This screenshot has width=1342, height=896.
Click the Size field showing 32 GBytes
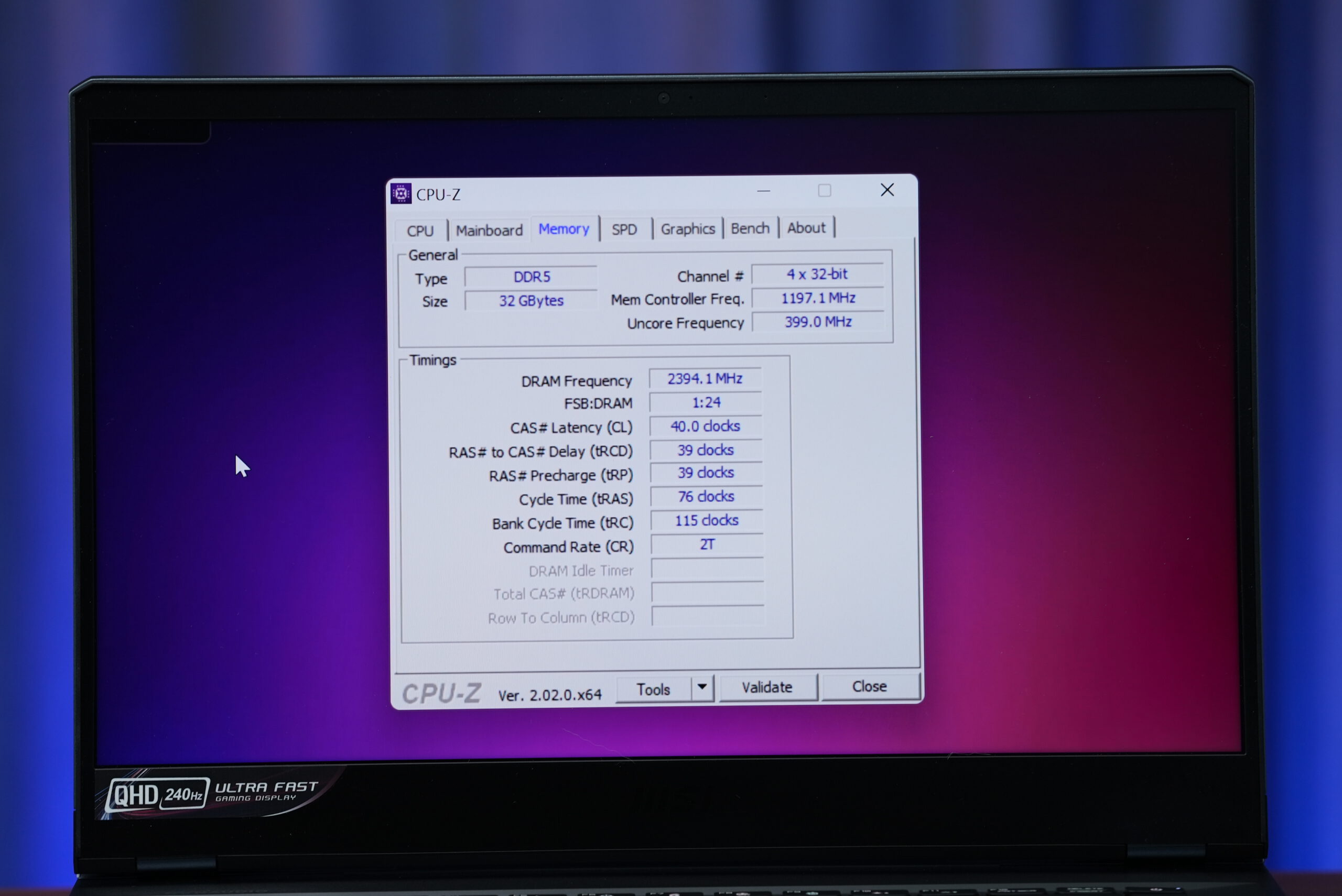(x=531, y=301)
